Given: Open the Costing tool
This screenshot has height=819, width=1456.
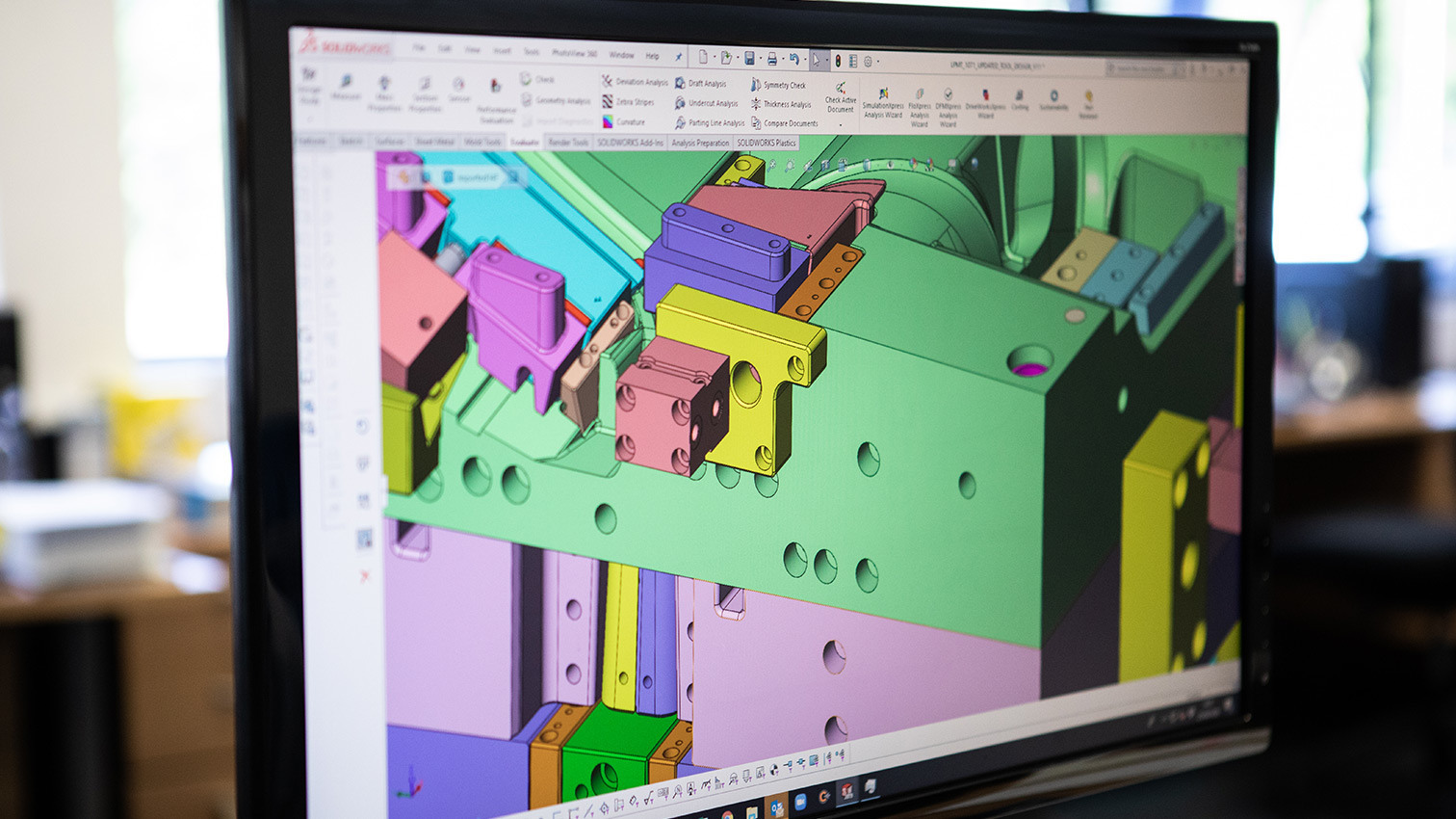Looking at the screenshot, I should pos(1020,100).
